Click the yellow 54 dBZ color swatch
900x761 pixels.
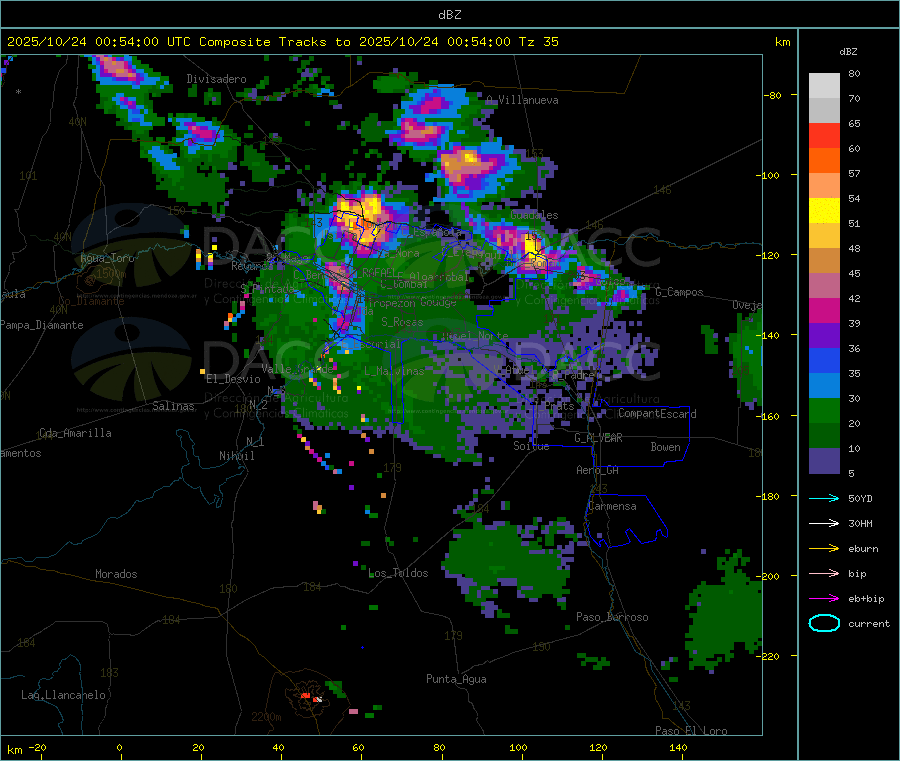(824, 211)
